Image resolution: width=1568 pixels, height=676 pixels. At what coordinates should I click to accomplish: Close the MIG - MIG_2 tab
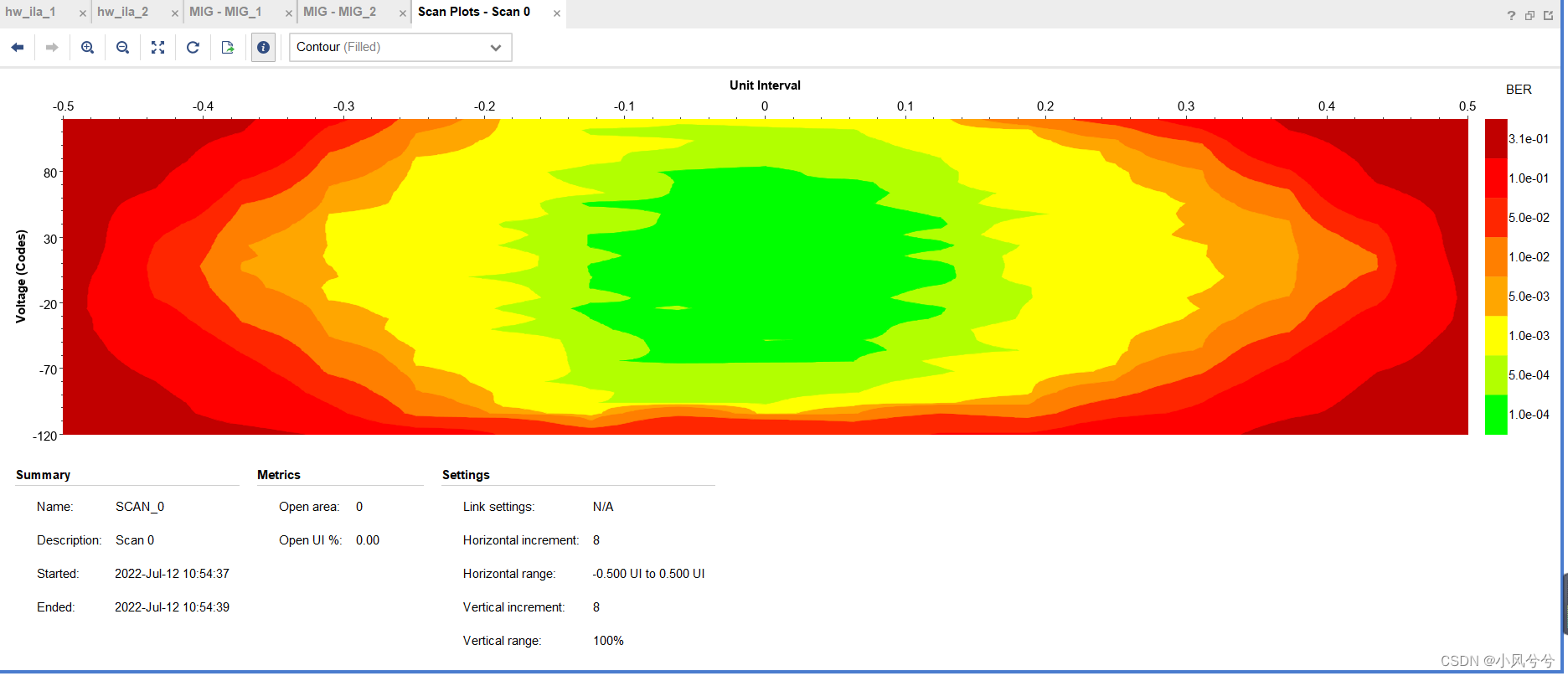pyautogui.click(x=403, y=13)
